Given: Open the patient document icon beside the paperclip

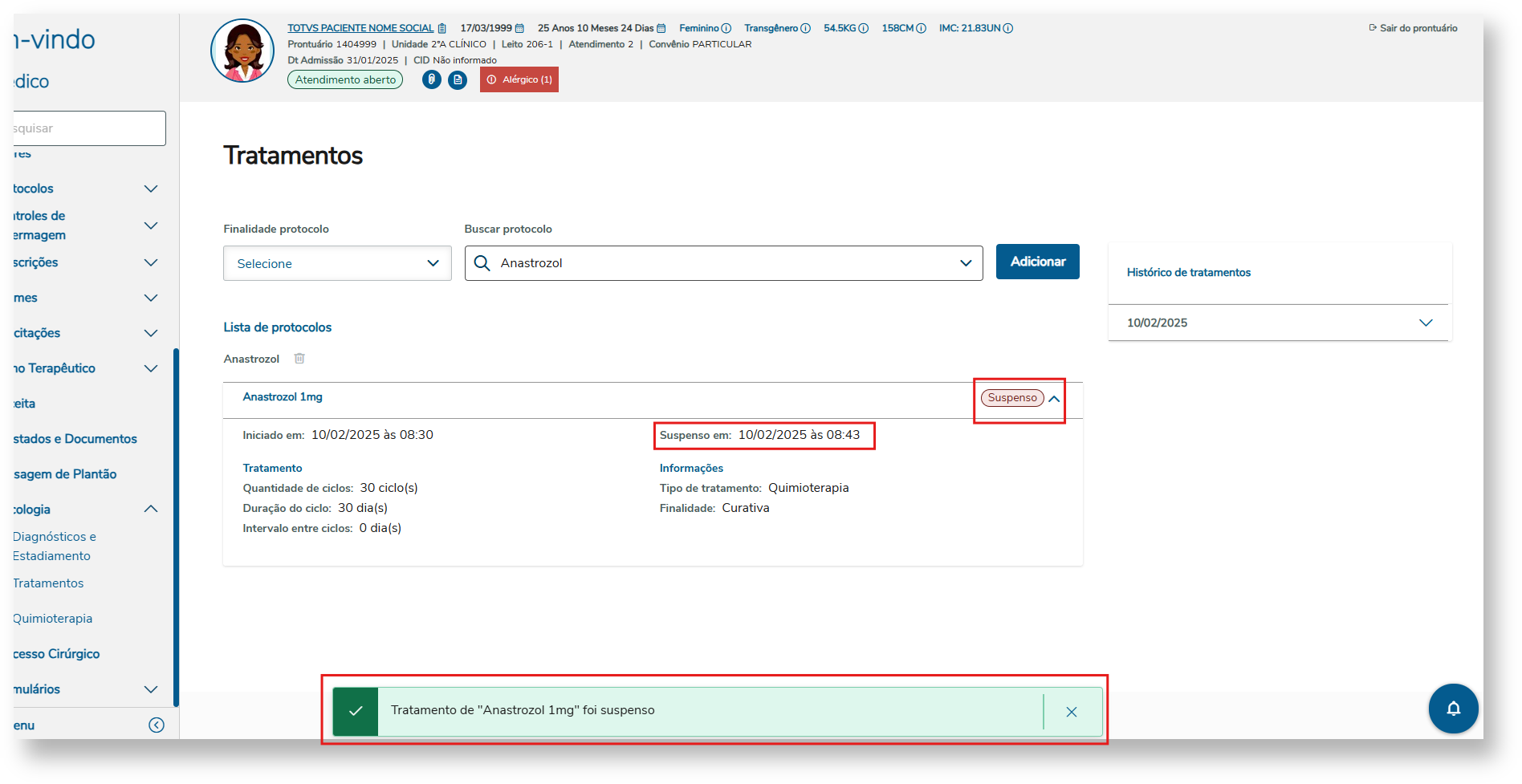Looking at the screenshot, I should point(458,79).
